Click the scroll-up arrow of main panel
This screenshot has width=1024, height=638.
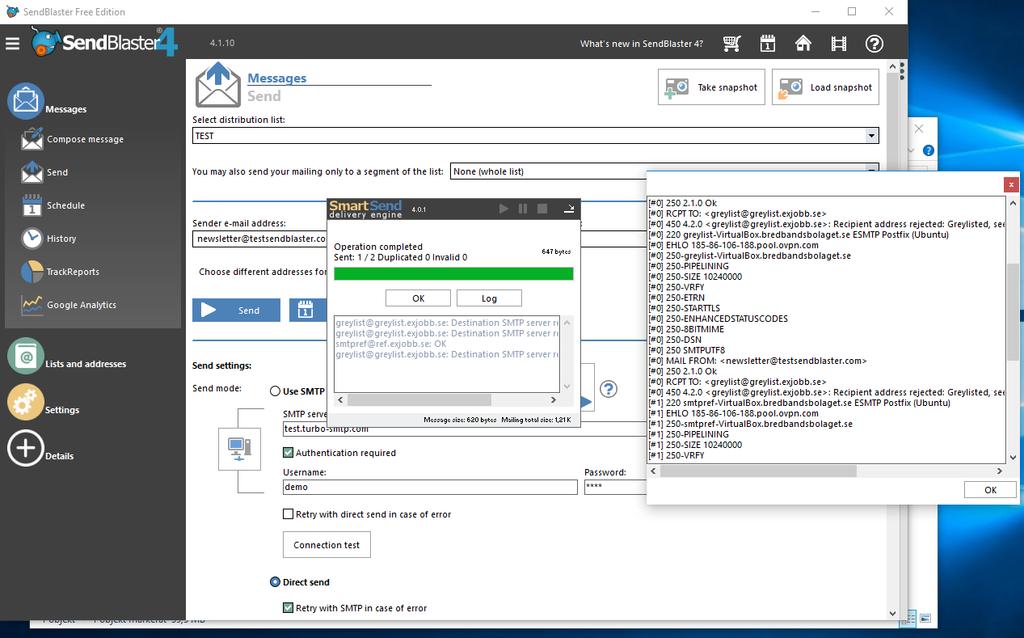892,67
